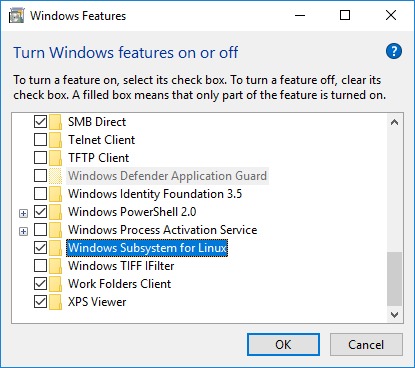415x368 pixels.
Task: Uncheck the Windows Subsystem for Linux checkbox
Action: pyautogui.click(x=40, y=248)
